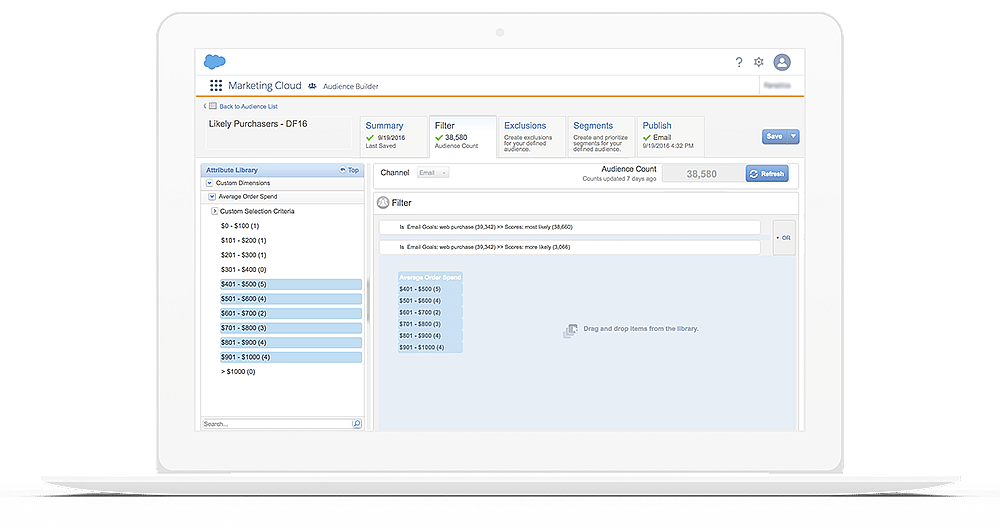The width and height of the screenshot is (1000, 528).
Task: Open the app launcher grid icon
Action: point(216,86)
